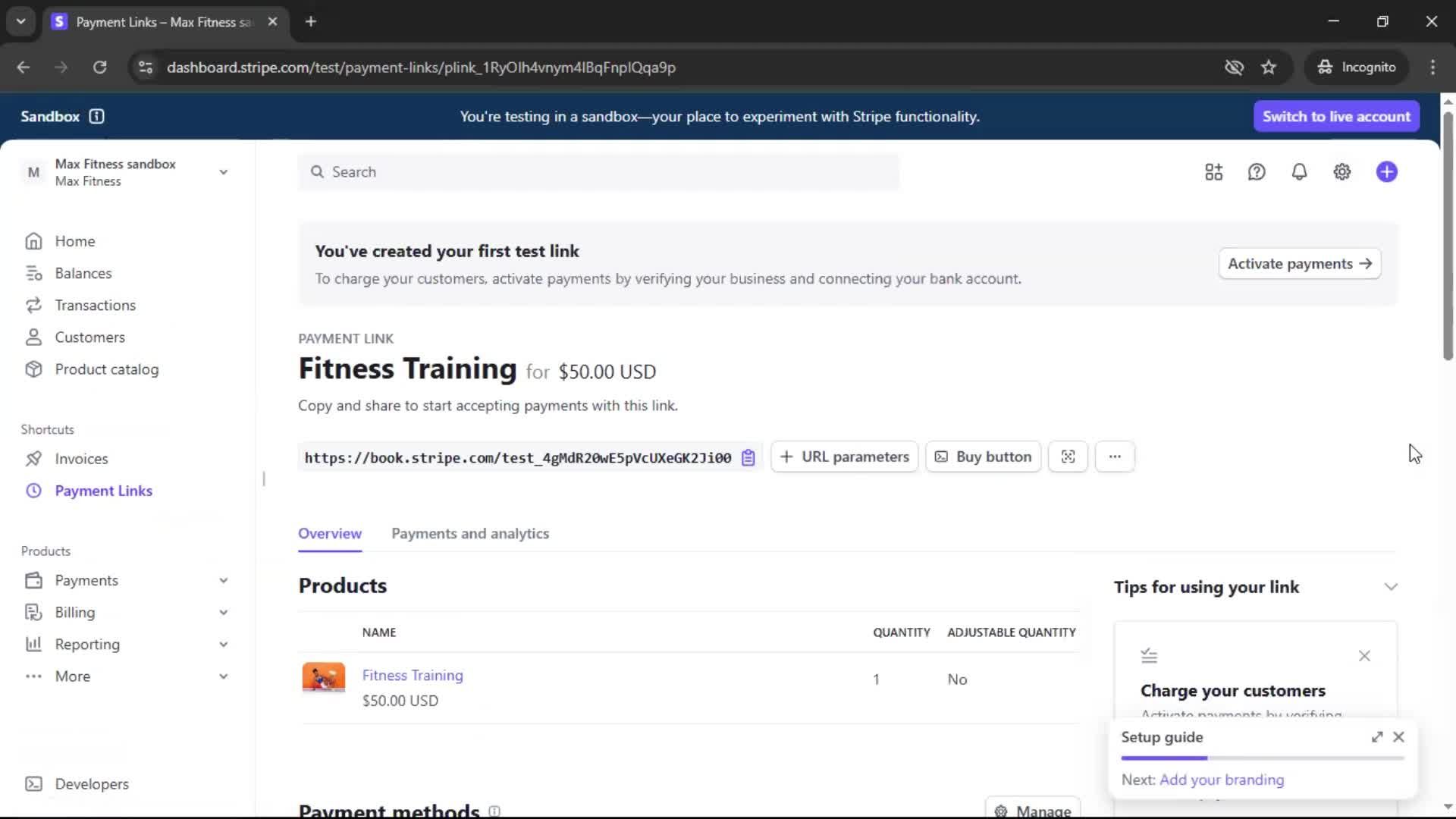Image resolution: width=1456 pixels, height=819 pixels.
Task: Open settings gear icon in header
Action: (x=1341, y=172)
